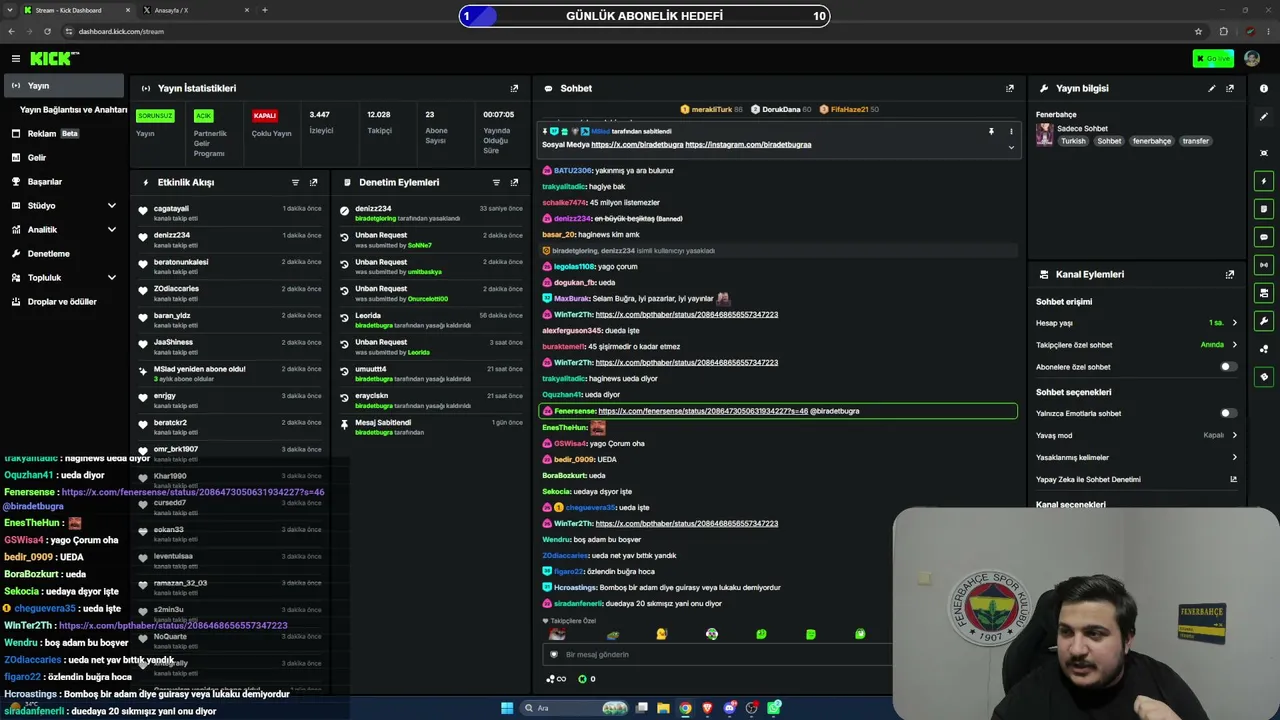Click the denizz234 ban entry in Denetim Eylemleri
This screenshot has height=720, width=1280.
point(430,213)
